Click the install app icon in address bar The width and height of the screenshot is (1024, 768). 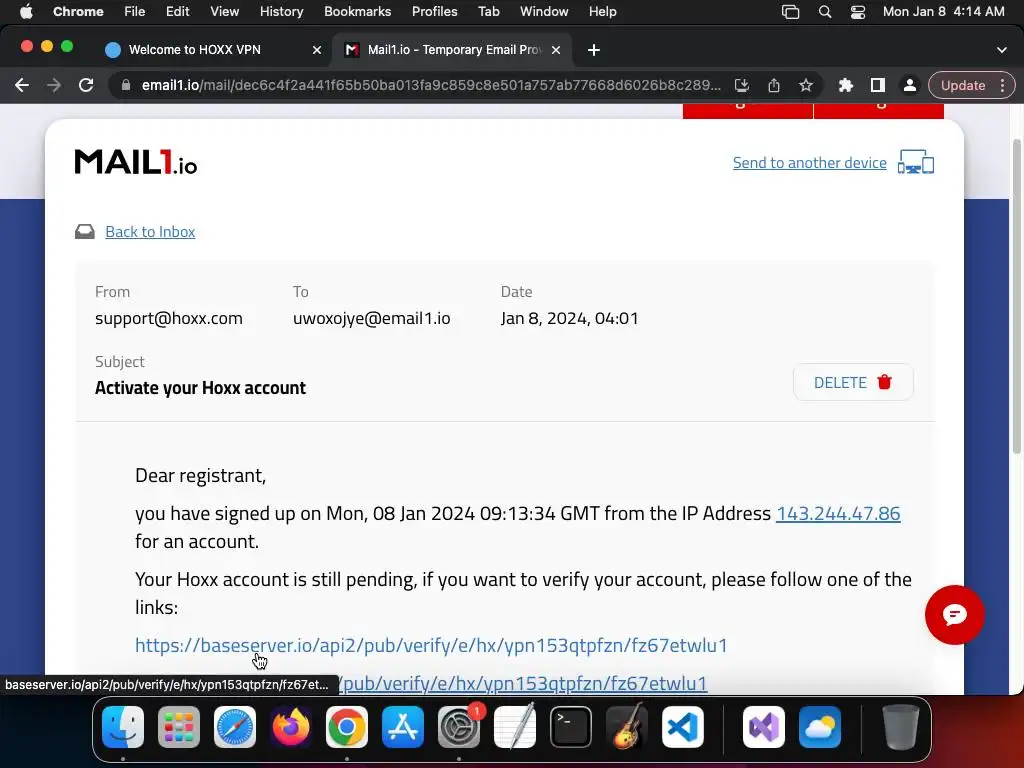(741, 86)
